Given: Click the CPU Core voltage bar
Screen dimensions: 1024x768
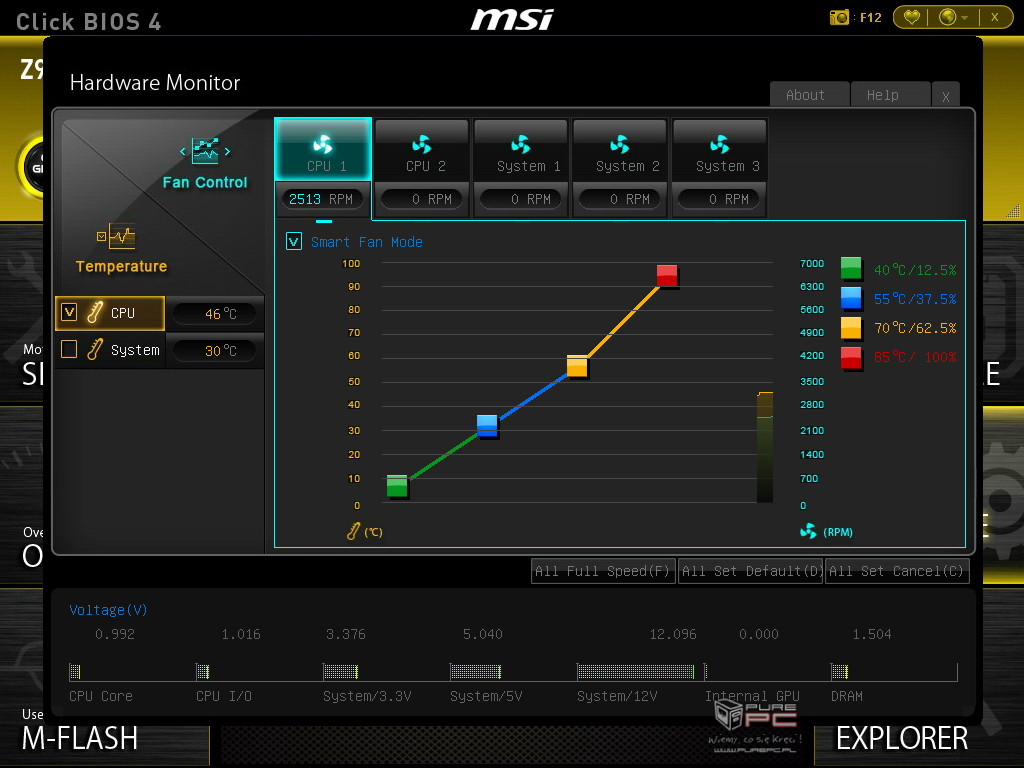Looking at the screenshot, I should pos(75,671).
